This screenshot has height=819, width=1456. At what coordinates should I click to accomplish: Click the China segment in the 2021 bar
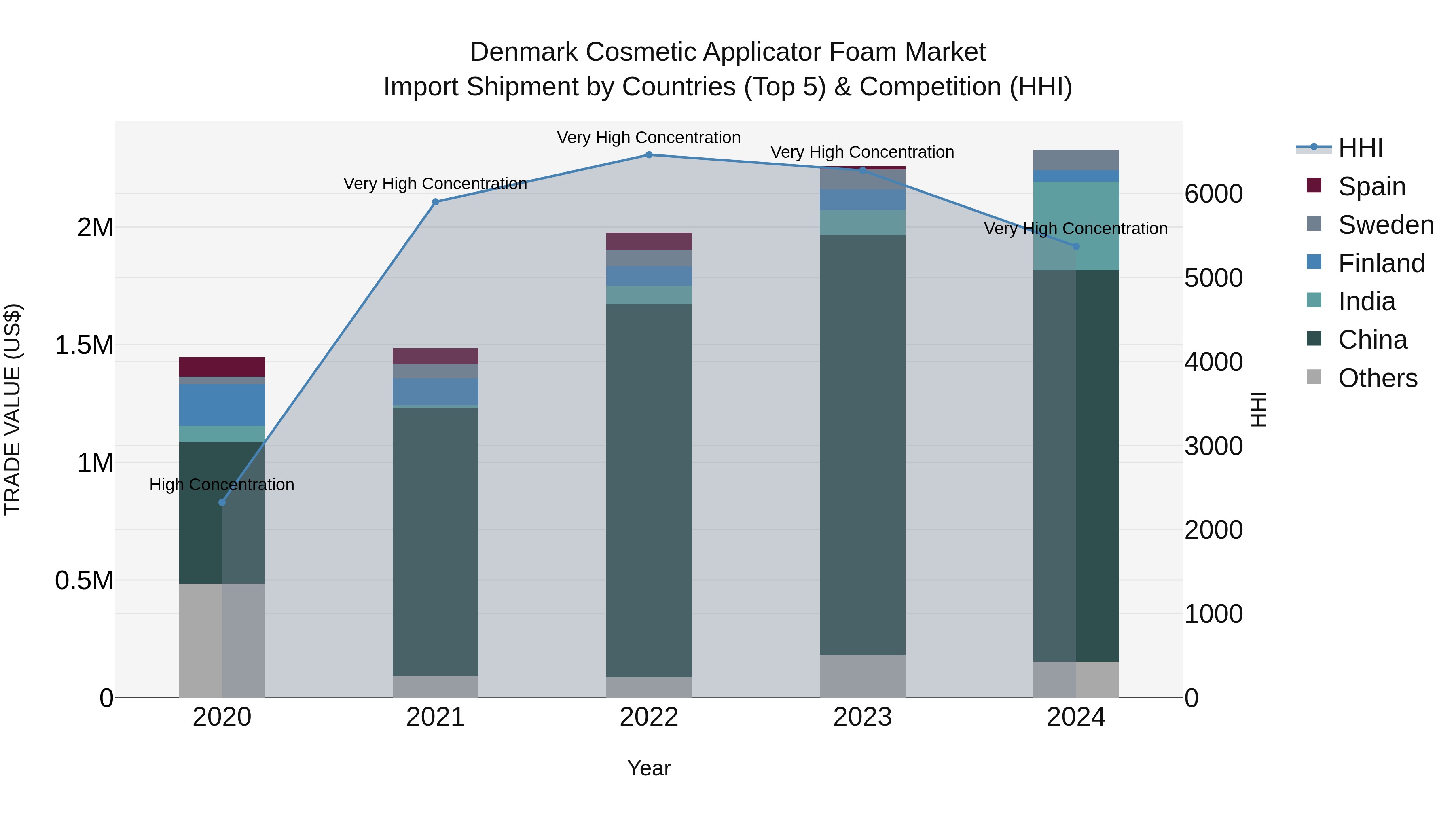(436, 542)
